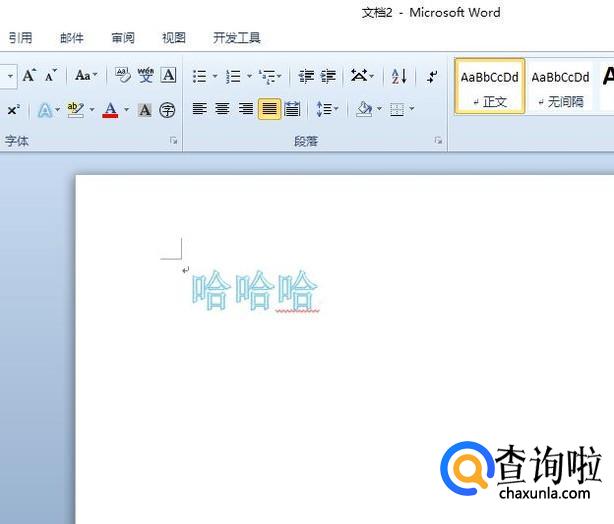Click Decrease Indent icon
This screenshot has height=524, width=614.
pos(306,76)
